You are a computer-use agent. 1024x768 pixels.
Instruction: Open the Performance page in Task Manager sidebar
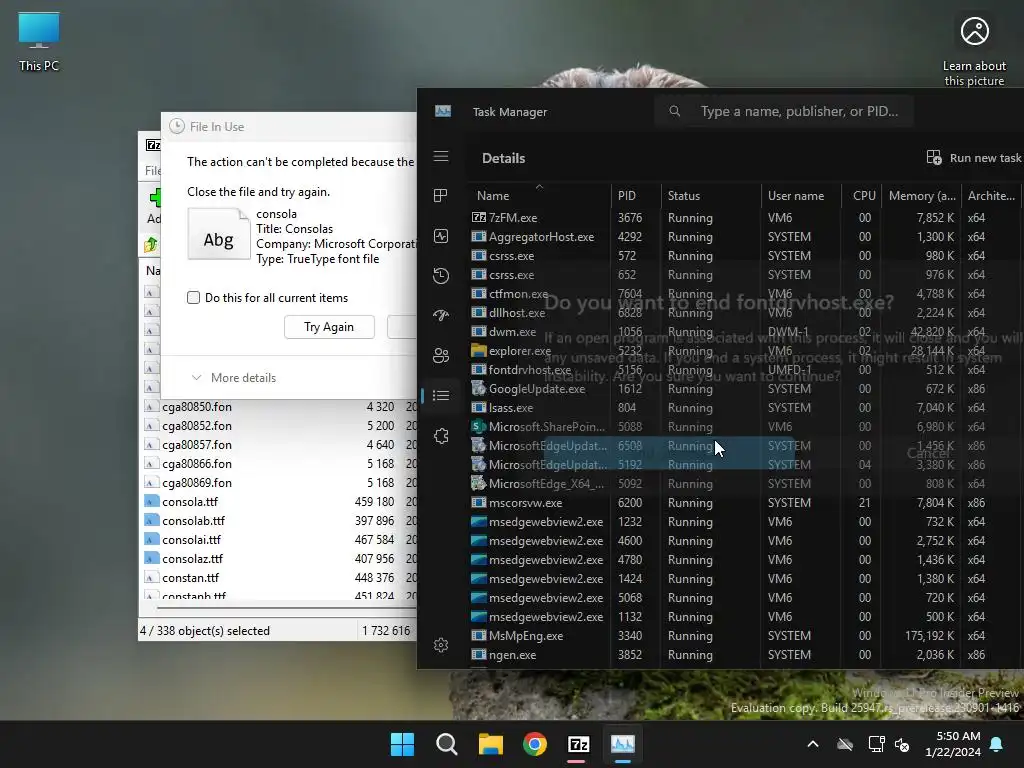[441, 236]
